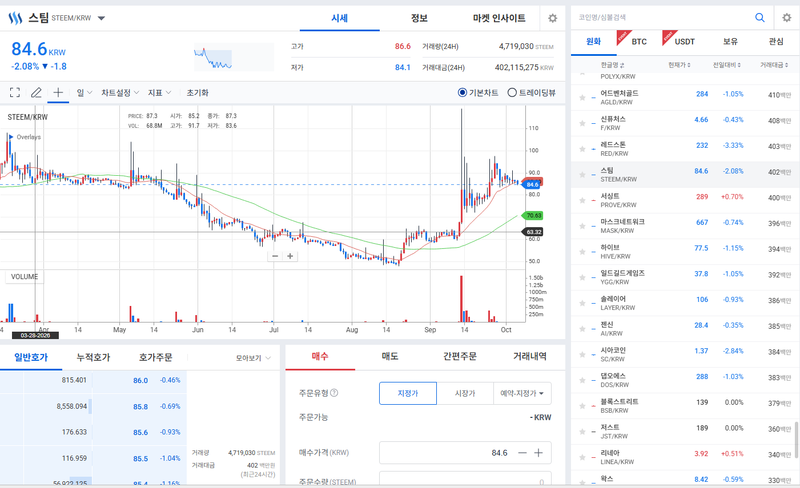The width and height of the screenshot is (800, 488).
Task: Select the 관심 favorites tab
Action: coord(776,41)
